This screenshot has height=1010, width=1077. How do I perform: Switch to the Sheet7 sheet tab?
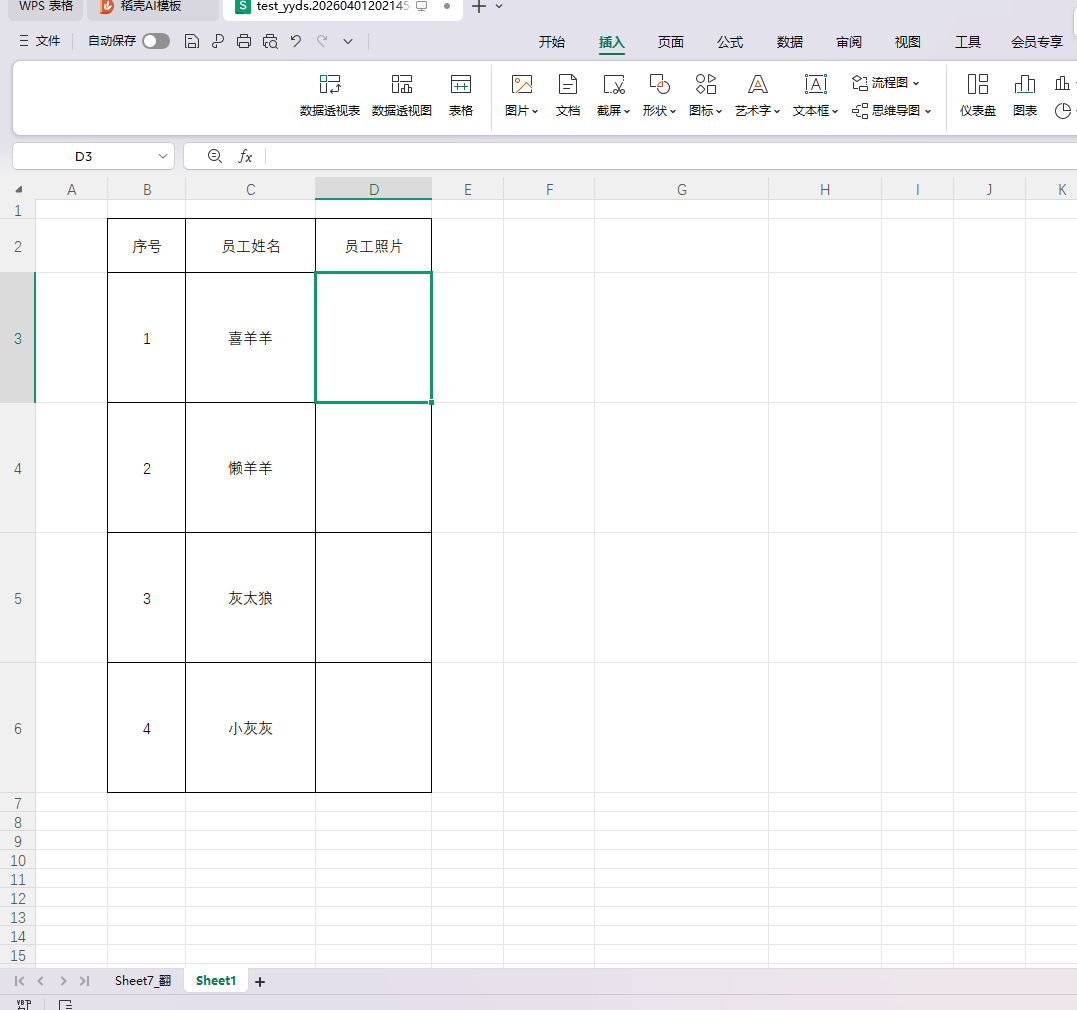coord(143,981)
